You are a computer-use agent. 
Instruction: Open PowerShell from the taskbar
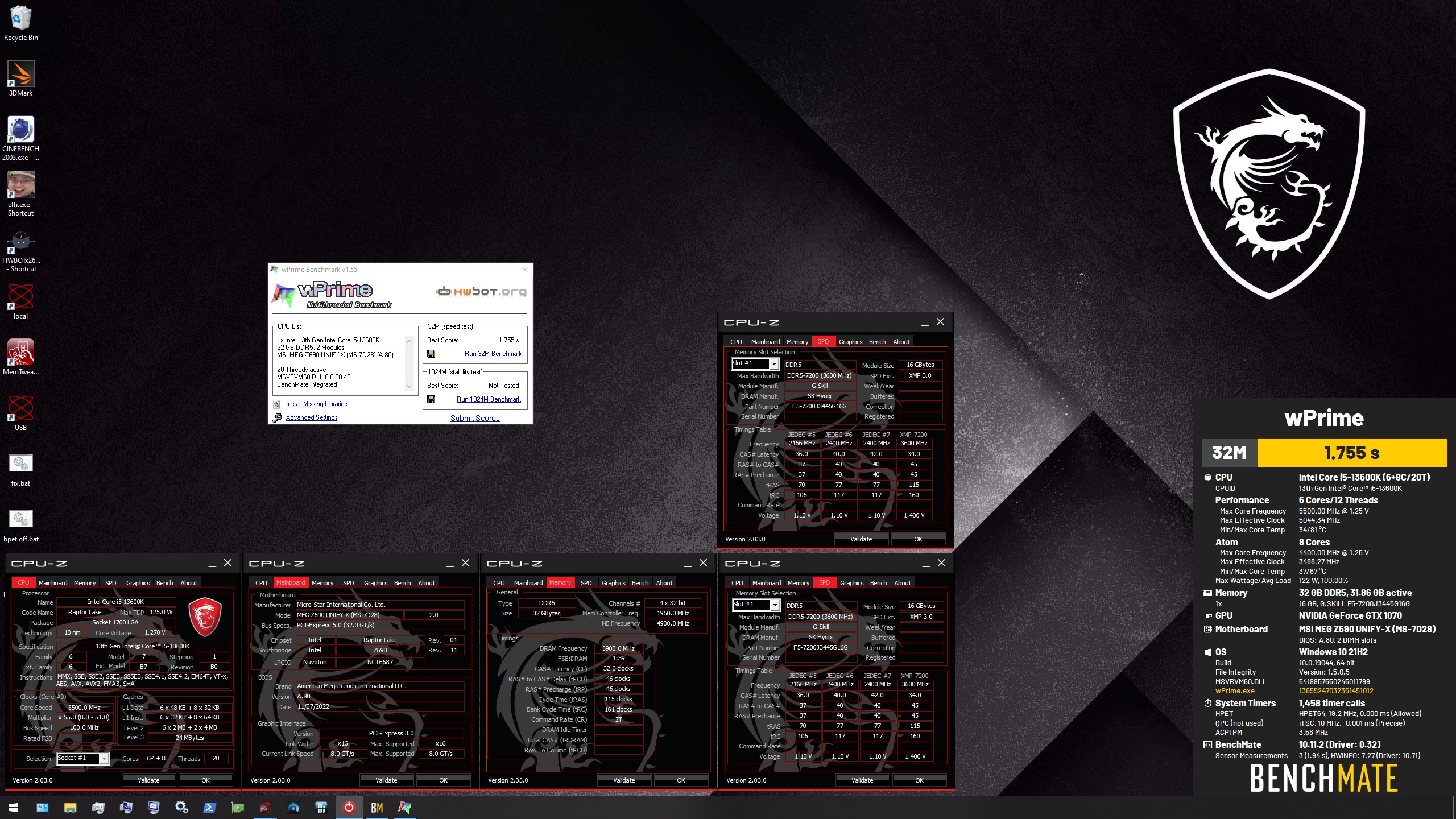point(209,808)
